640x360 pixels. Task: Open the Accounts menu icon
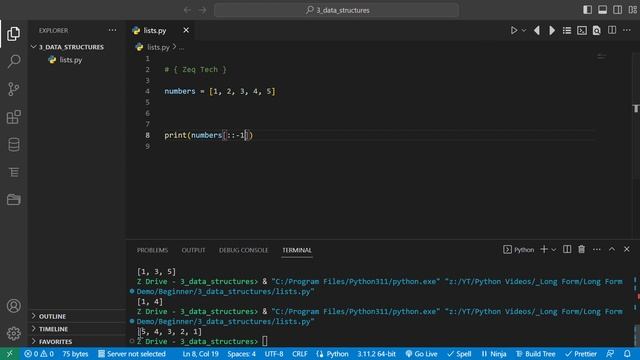coord(13,306)
